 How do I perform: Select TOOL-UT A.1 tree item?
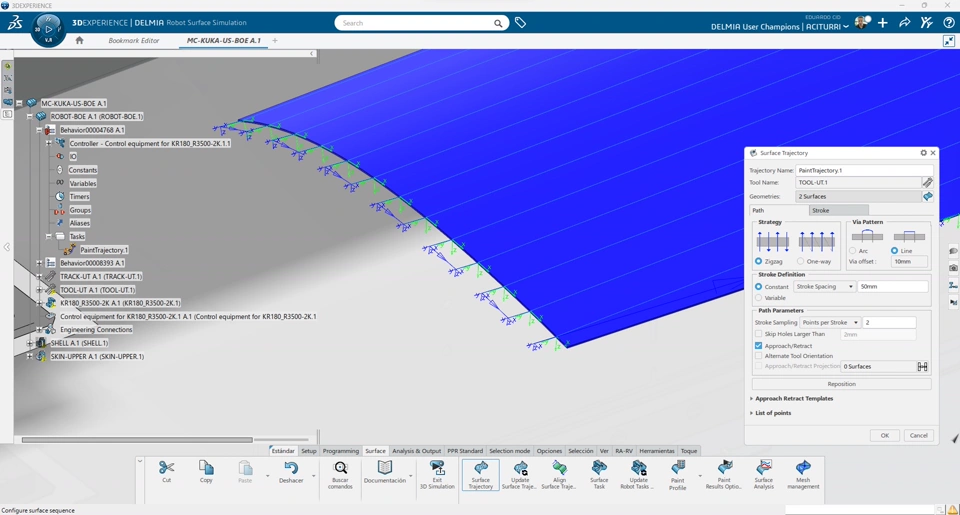coord(97,290)
